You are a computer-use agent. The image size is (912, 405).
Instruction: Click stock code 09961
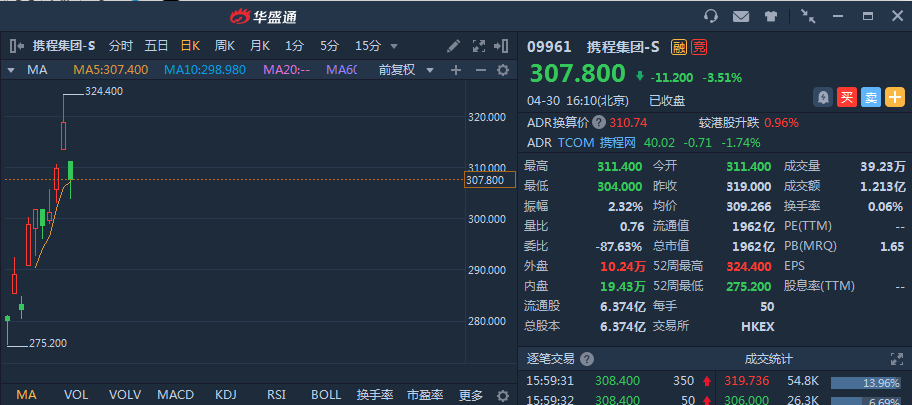coord(549,47)
